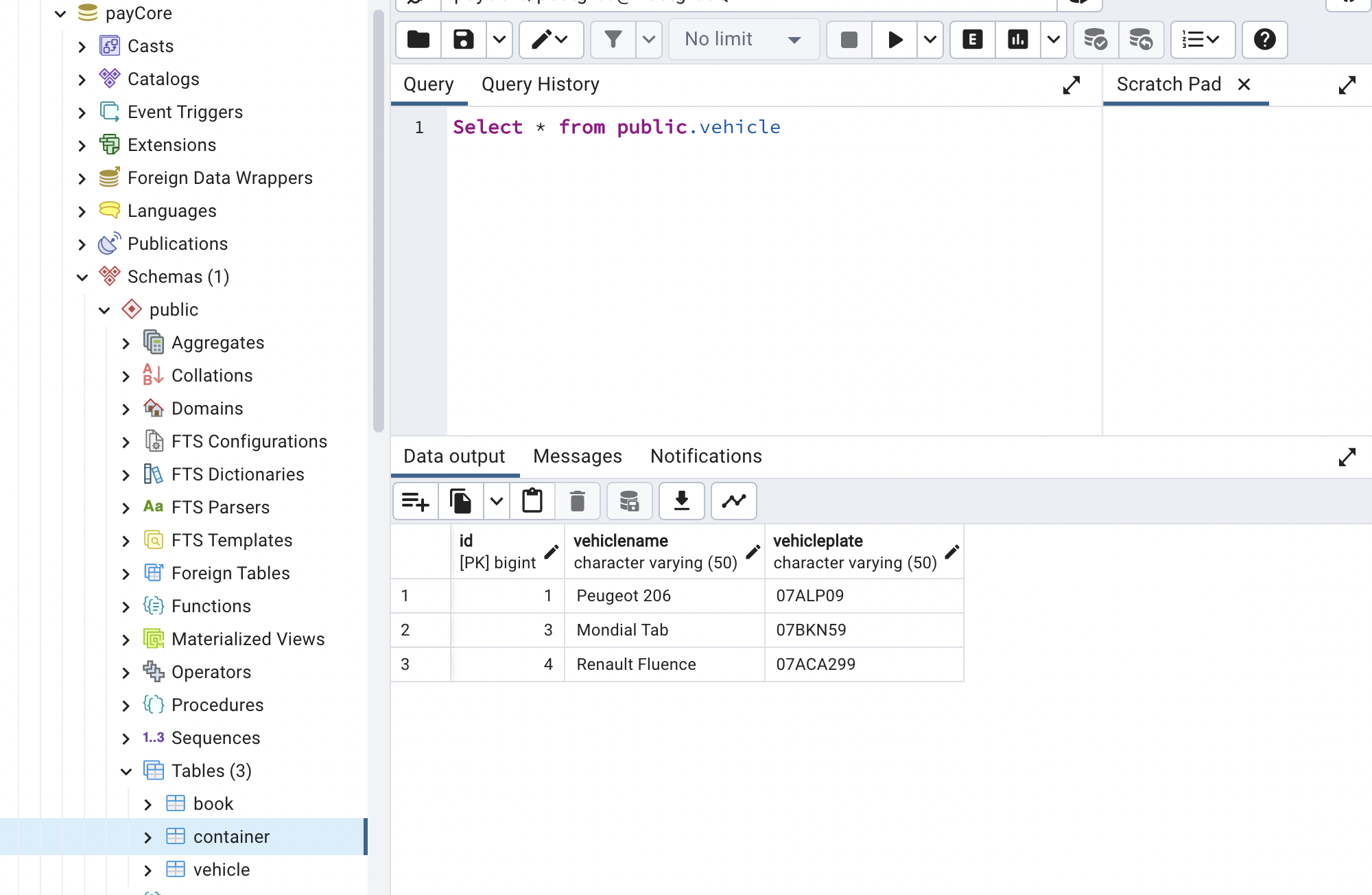Open the help documentation button
Image resolution: width=1372 pixels, height=895 pixels.
[x=1264, y=40]
